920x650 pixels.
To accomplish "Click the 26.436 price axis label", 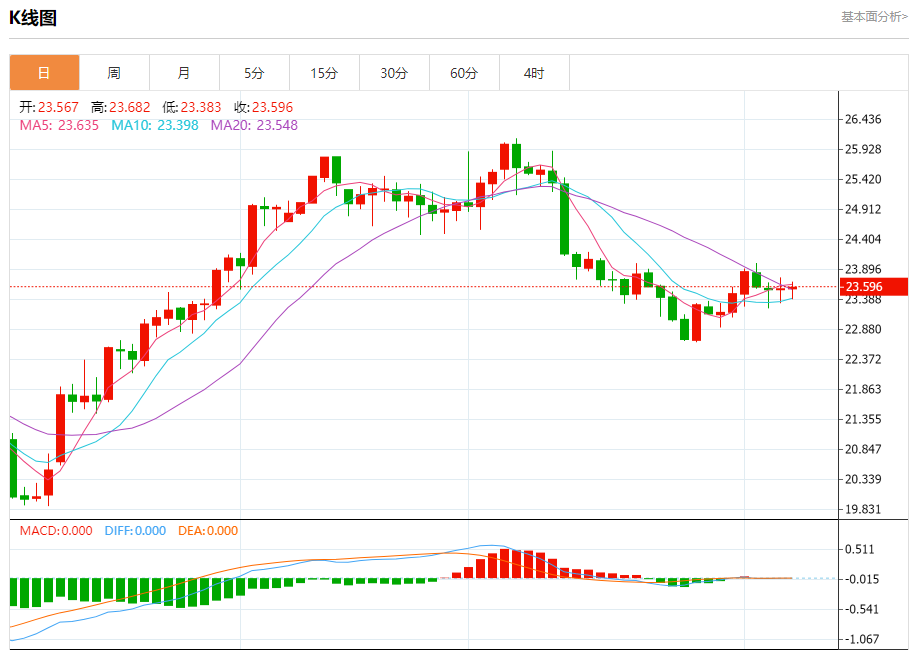I will [862, 120].
